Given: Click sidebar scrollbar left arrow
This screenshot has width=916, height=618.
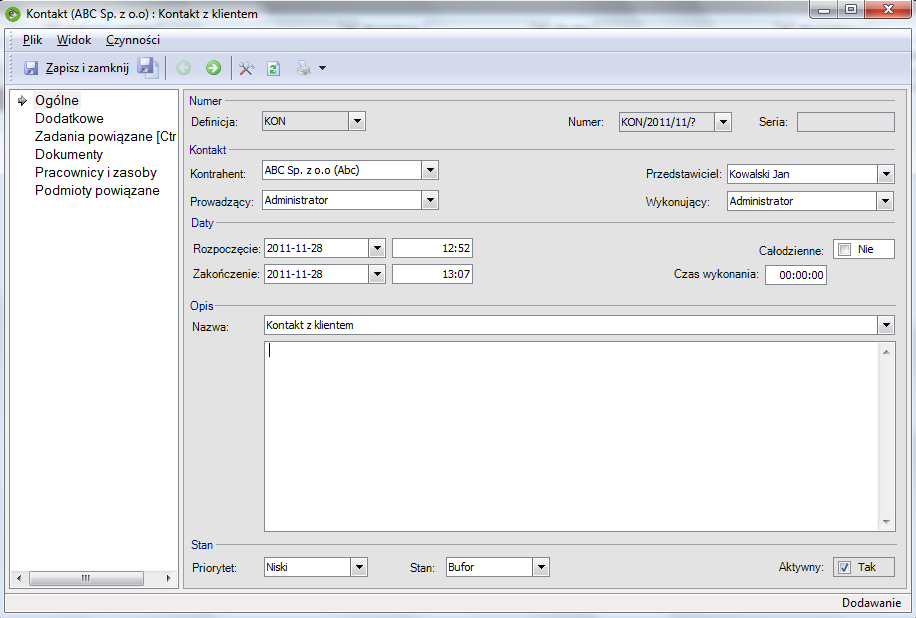Looking at the screenshot, I should (19, 578).
